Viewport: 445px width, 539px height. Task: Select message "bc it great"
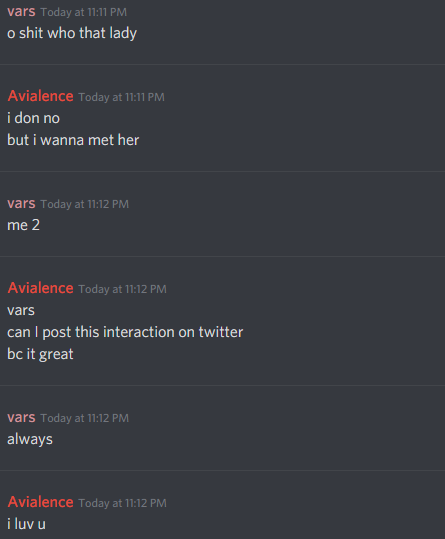tap(40, 354)
